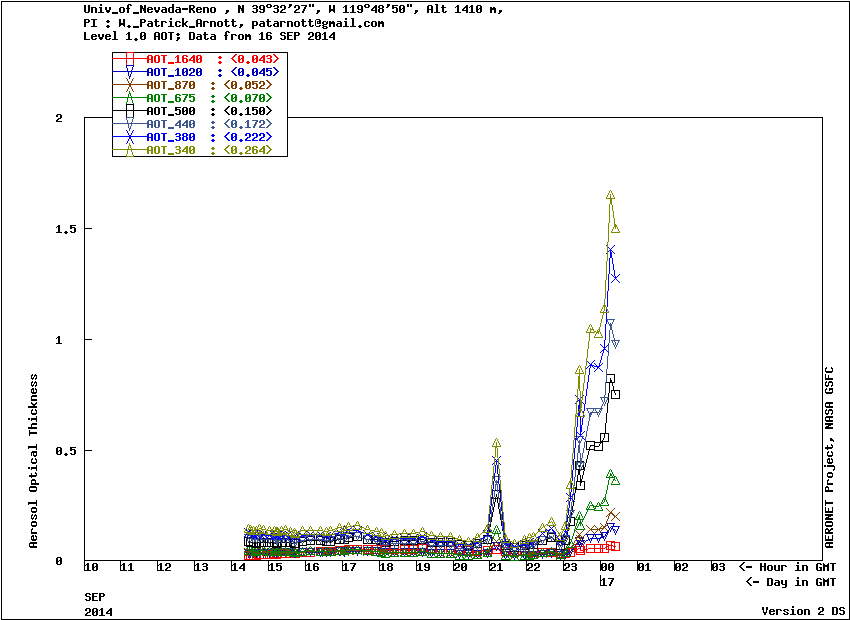Click the AOT_440 legend label

tap(171, 124)
